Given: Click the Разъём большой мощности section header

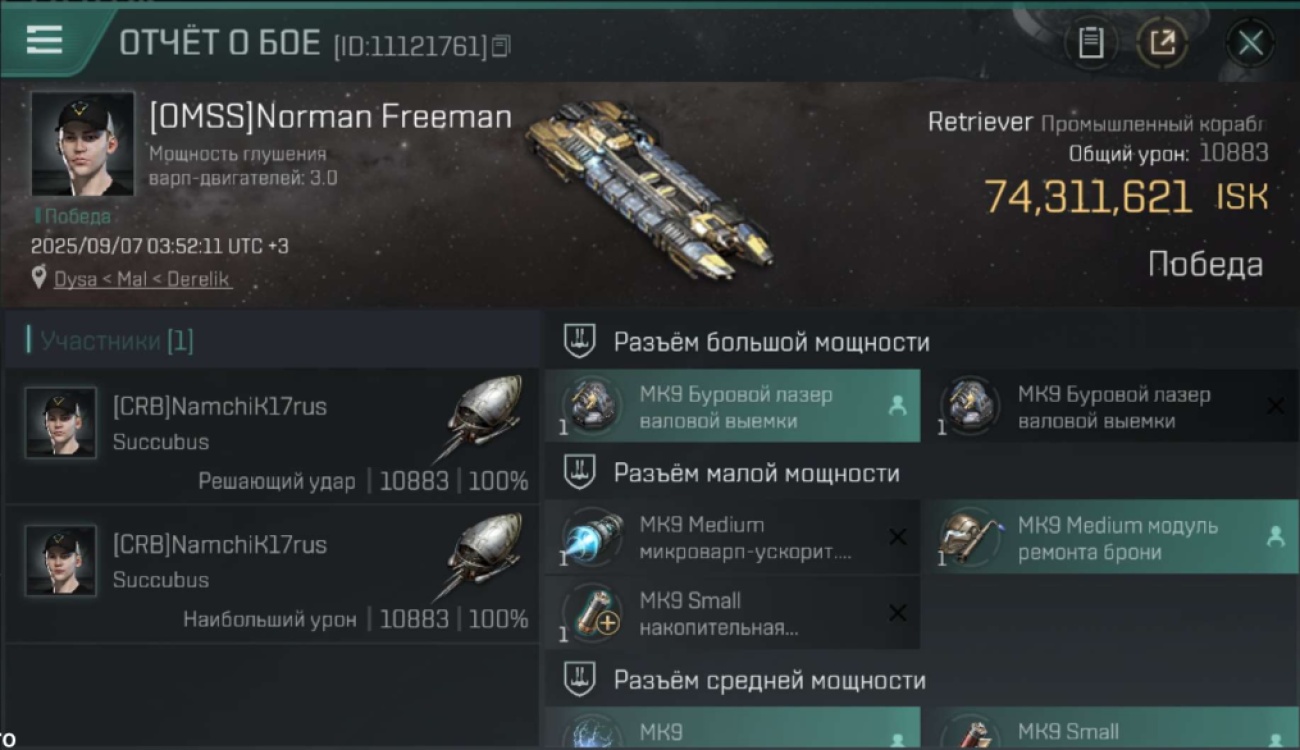Looking at the screenshot, I should (771, 342).
